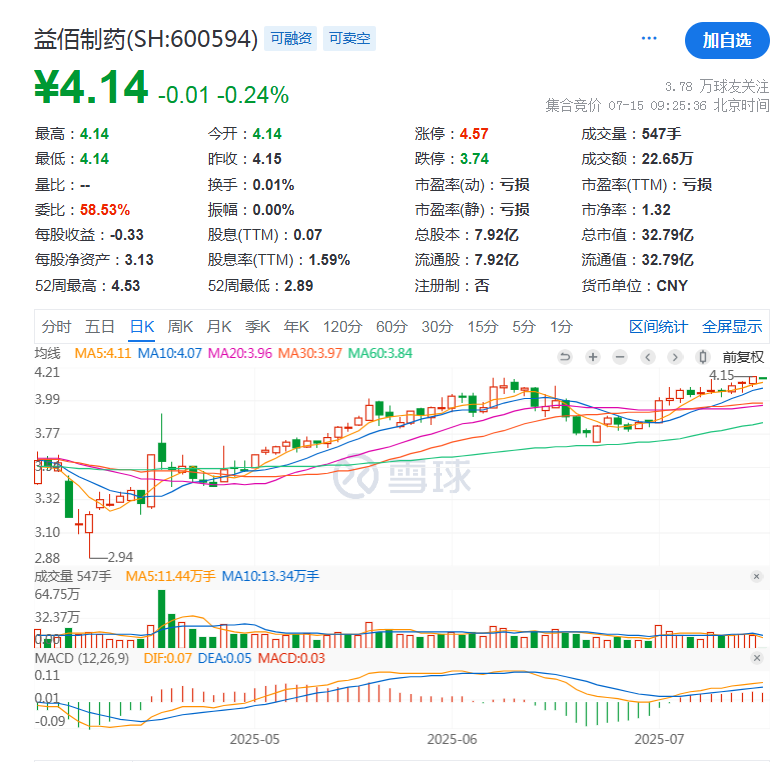Click the MA60:3.84 moving average label
The width and height of the screenshot is (776, 762).
click(x=380, y=353)
